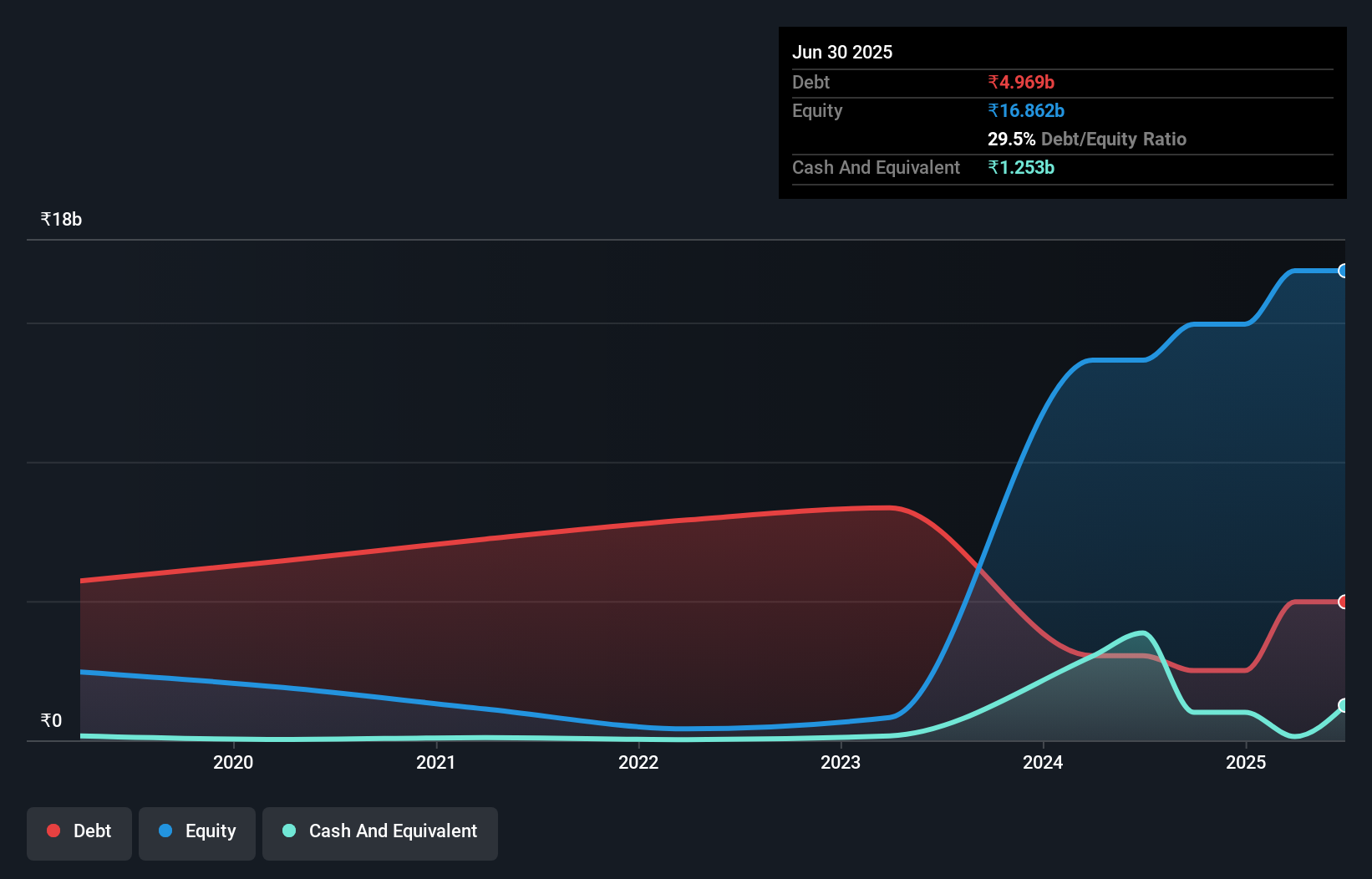1372x879 pixels.
Task: Click the Equity label in the tooltip
Action: 816,110
